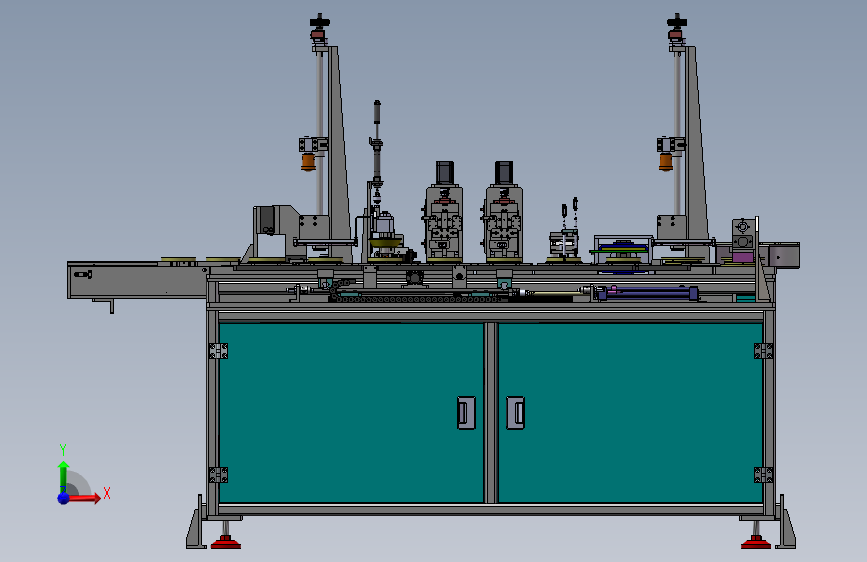Select the left teal cabinet door panel
Image resolution: width=867 pixels, height=562 pixels.
[351, 413]
